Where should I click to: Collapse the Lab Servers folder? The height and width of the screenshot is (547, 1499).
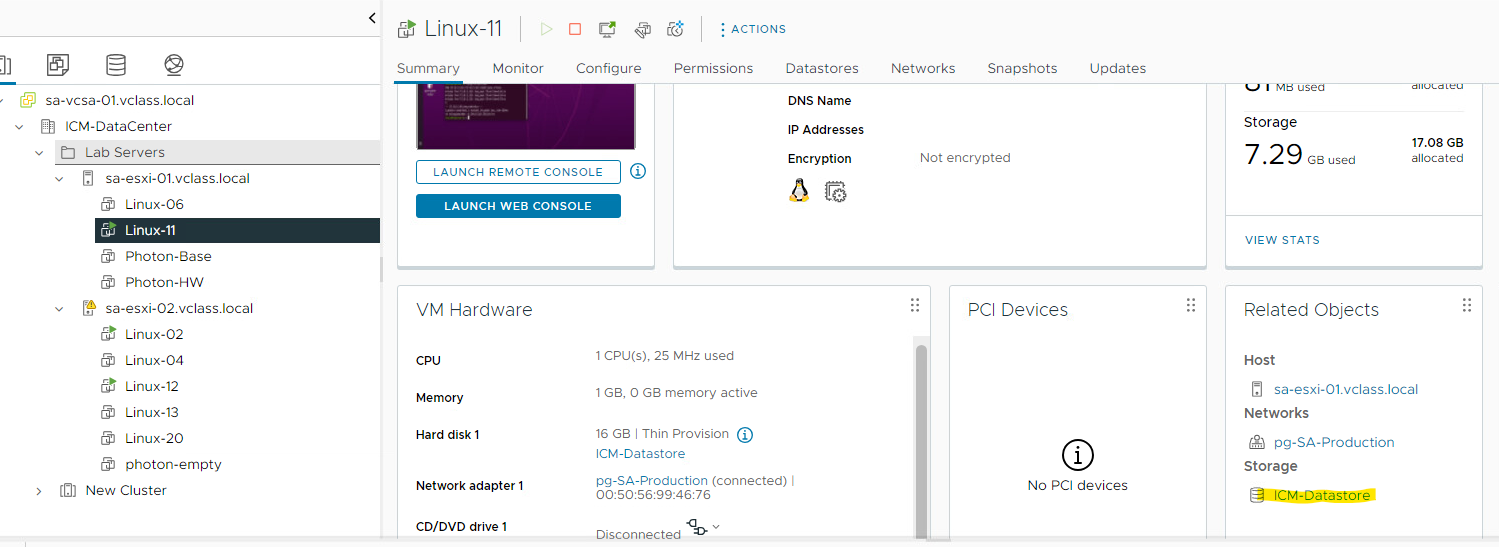(x=39, y=152)
